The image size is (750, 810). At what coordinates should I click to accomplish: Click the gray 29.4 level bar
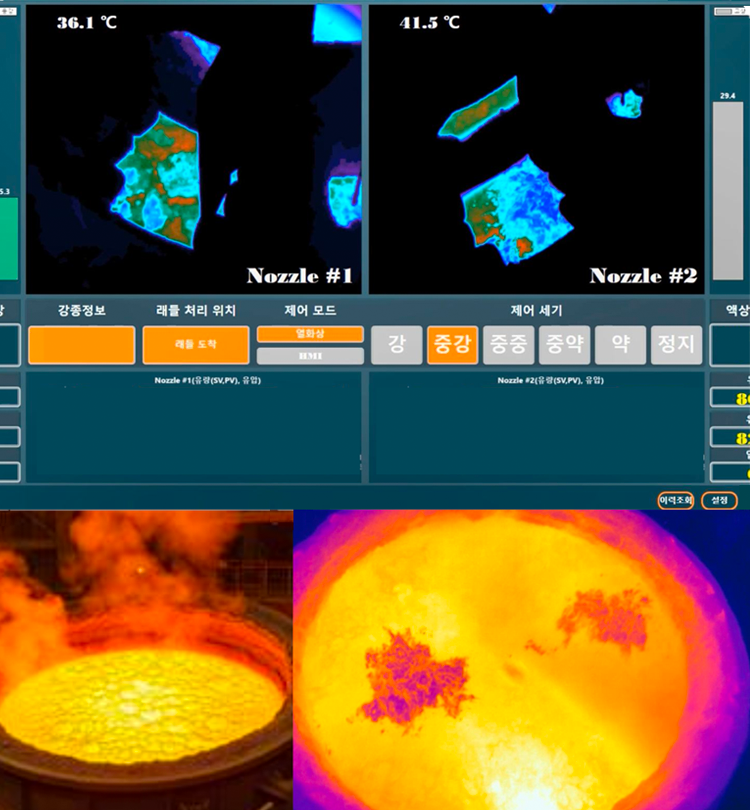[x=727, y=190]
